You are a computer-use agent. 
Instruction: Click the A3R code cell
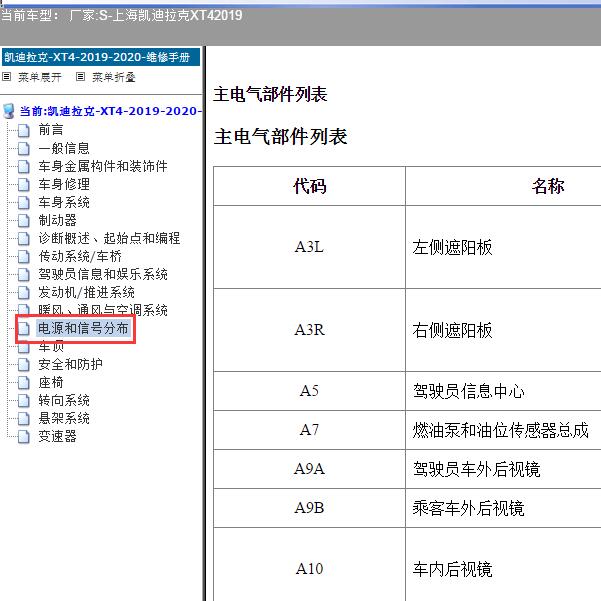point(309,330)
